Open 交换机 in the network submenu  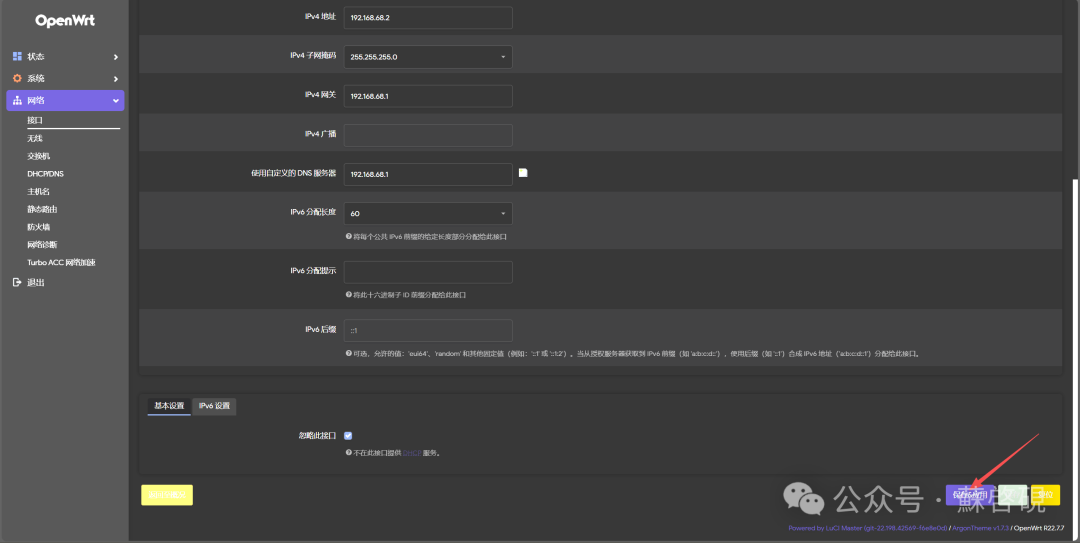[39, 156]
